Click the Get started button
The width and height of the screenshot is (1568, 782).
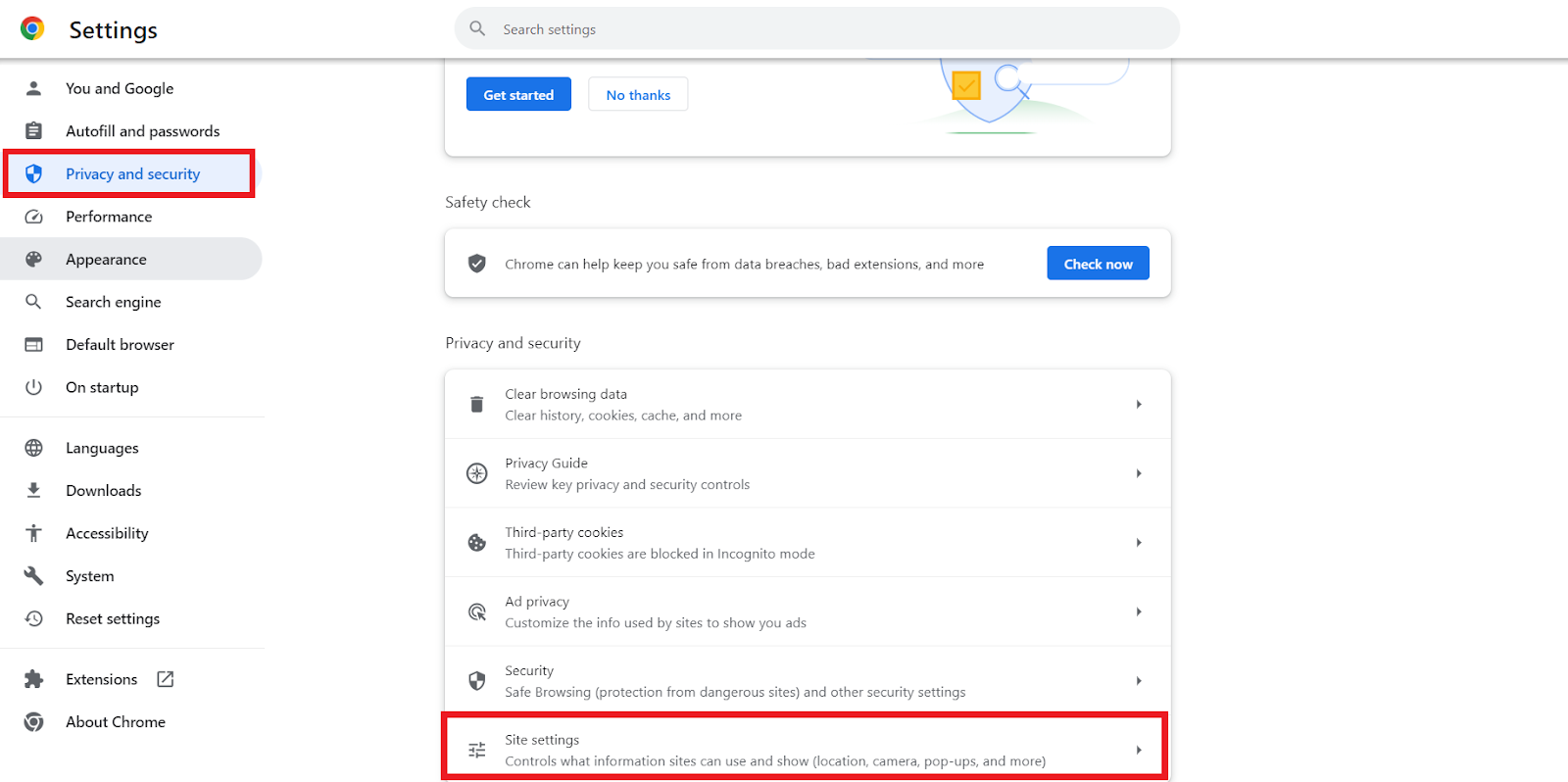point(518,94)
